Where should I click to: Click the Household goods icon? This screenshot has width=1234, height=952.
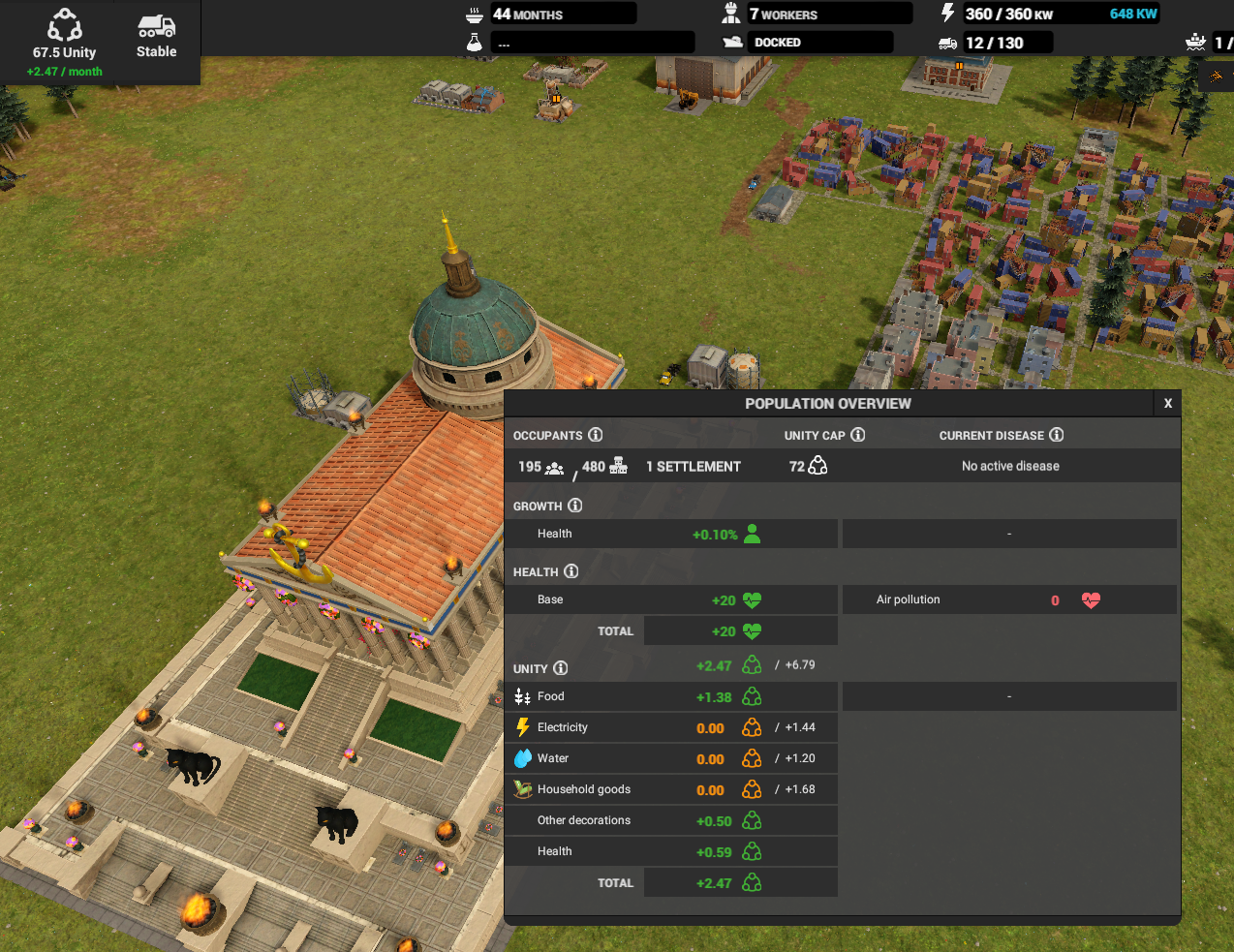[x=523, y=789]
